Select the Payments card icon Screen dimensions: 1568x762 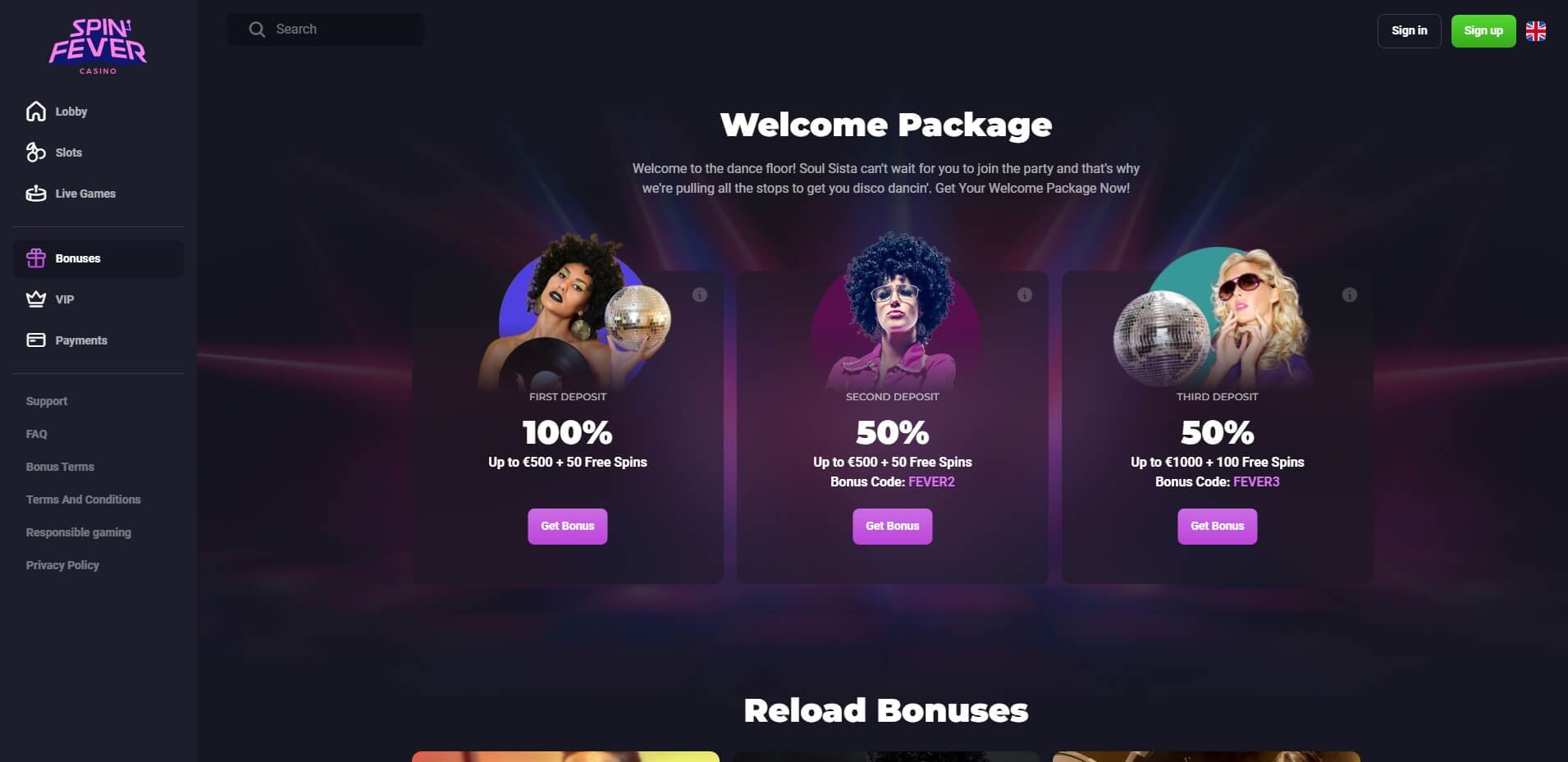36,340
